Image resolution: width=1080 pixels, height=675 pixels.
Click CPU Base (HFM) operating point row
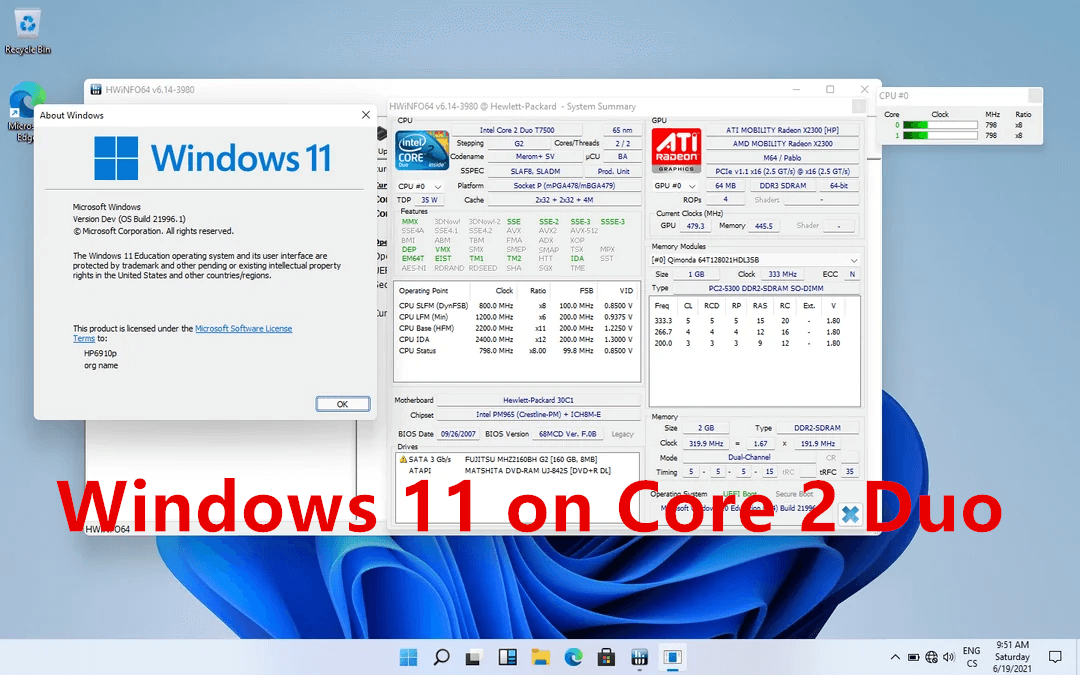pyautogui.click(x=516, y=329)
